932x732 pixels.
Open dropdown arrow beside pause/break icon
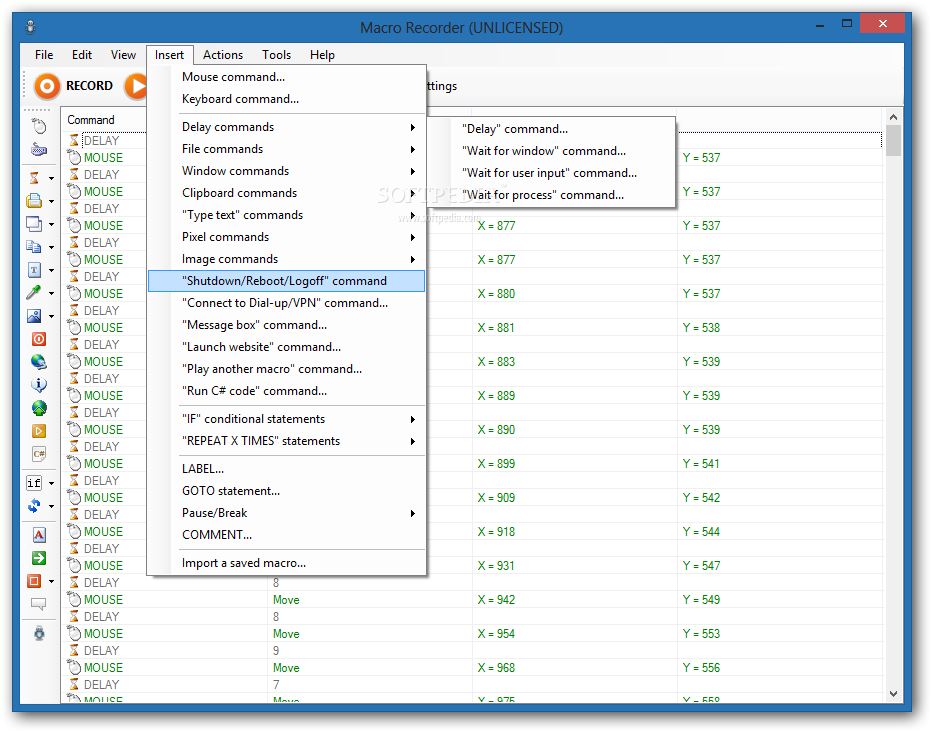click(x=51, y=582)
